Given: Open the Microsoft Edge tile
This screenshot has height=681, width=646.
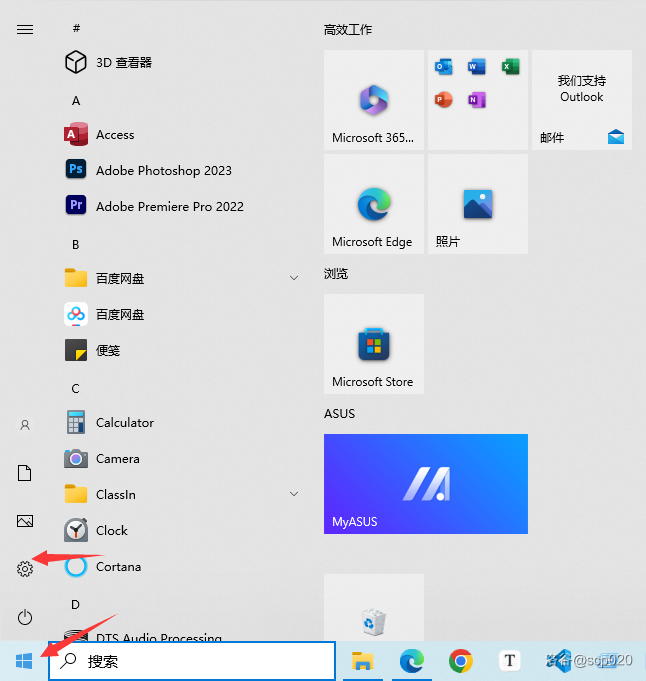Looking at the screenshot, I should click(x=374, y=204).
